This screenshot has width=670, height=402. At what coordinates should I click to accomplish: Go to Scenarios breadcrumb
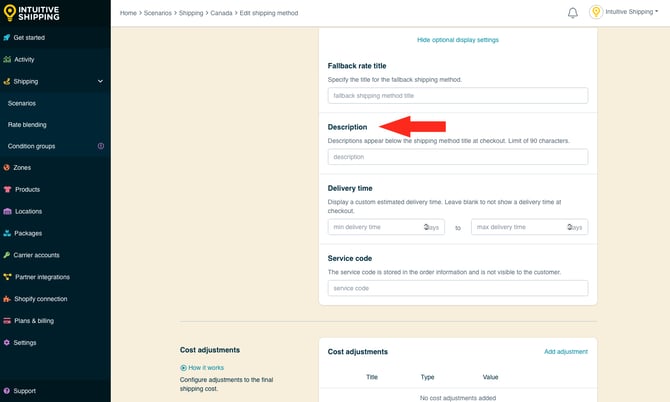(158, 13)
